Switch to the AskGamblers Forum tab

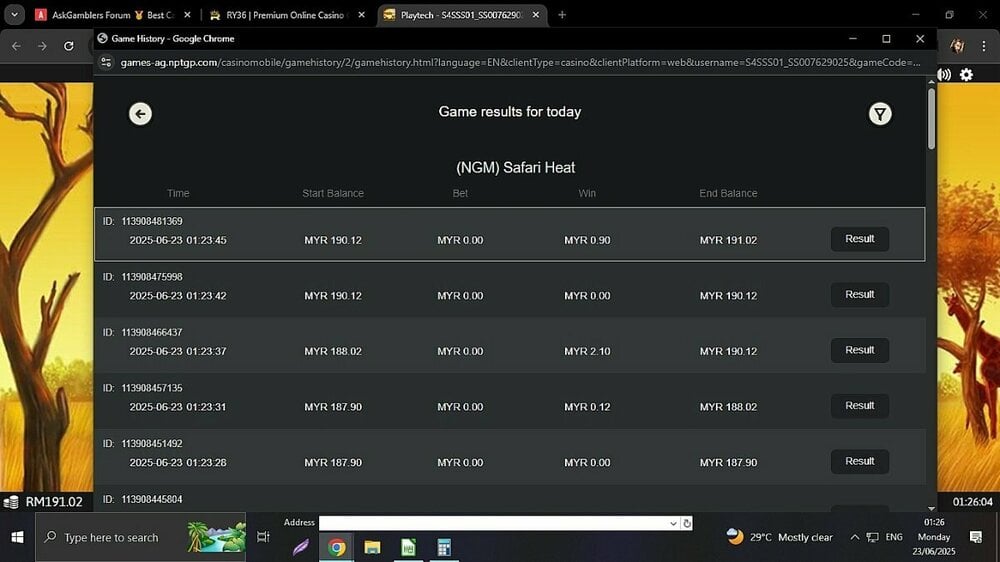tap(112, 15)
